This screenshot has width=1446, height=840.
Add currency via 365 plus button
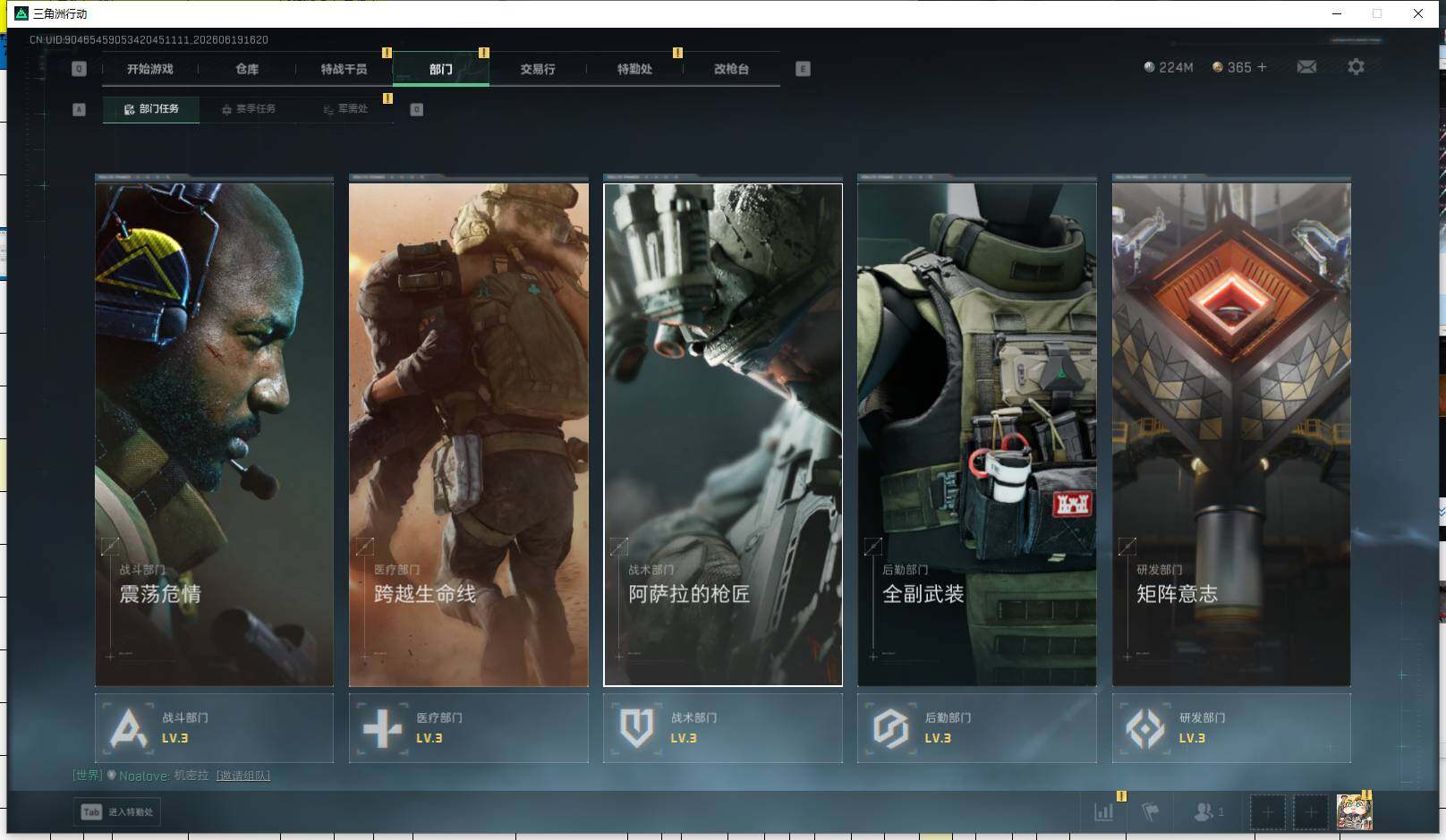(x=1262, y=67)
